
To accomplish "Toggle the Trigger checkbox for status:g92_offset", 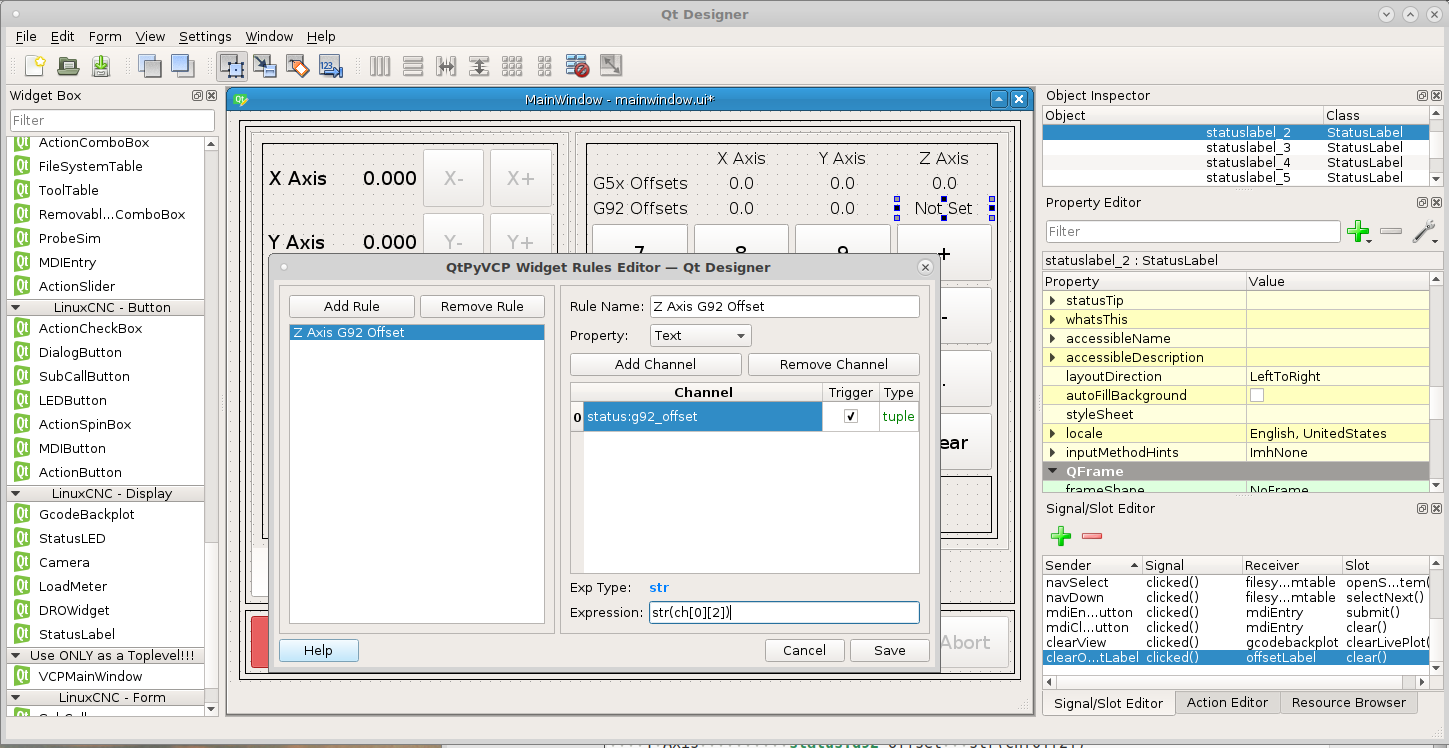I will point(851,416).
